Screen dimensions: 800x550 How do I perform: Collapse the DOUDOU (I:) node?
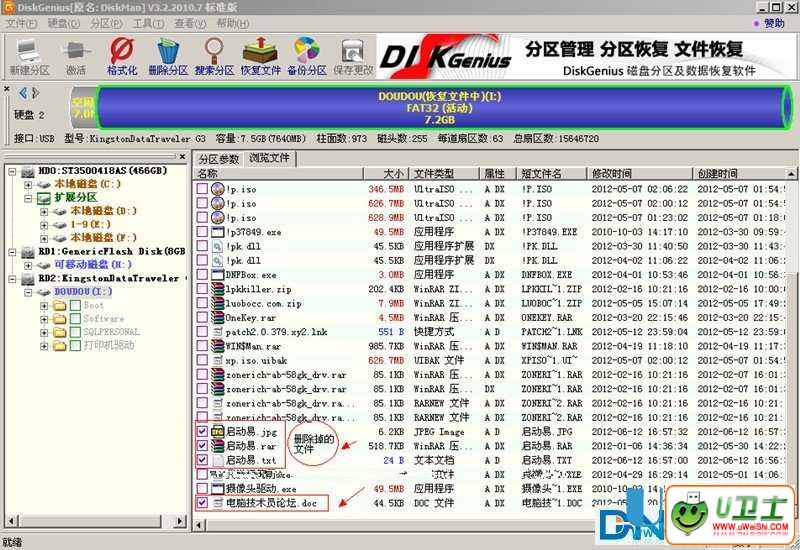[28, 292]
